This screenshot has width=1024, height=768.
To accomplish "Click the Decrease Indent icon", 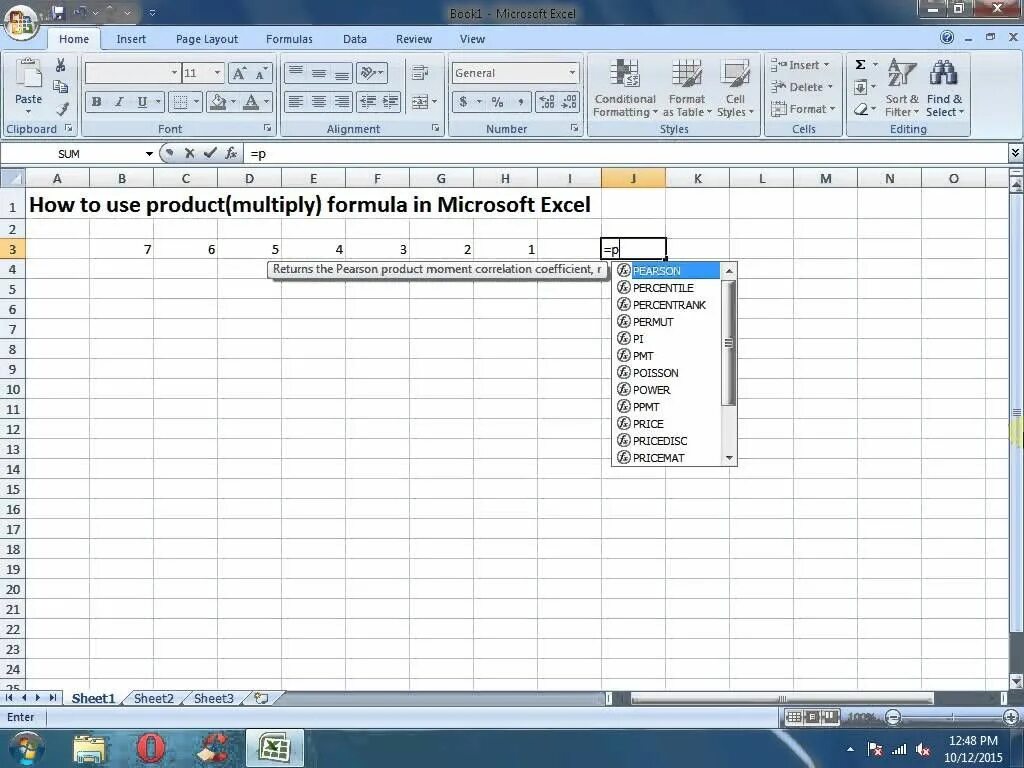I will tap(368, 102).
